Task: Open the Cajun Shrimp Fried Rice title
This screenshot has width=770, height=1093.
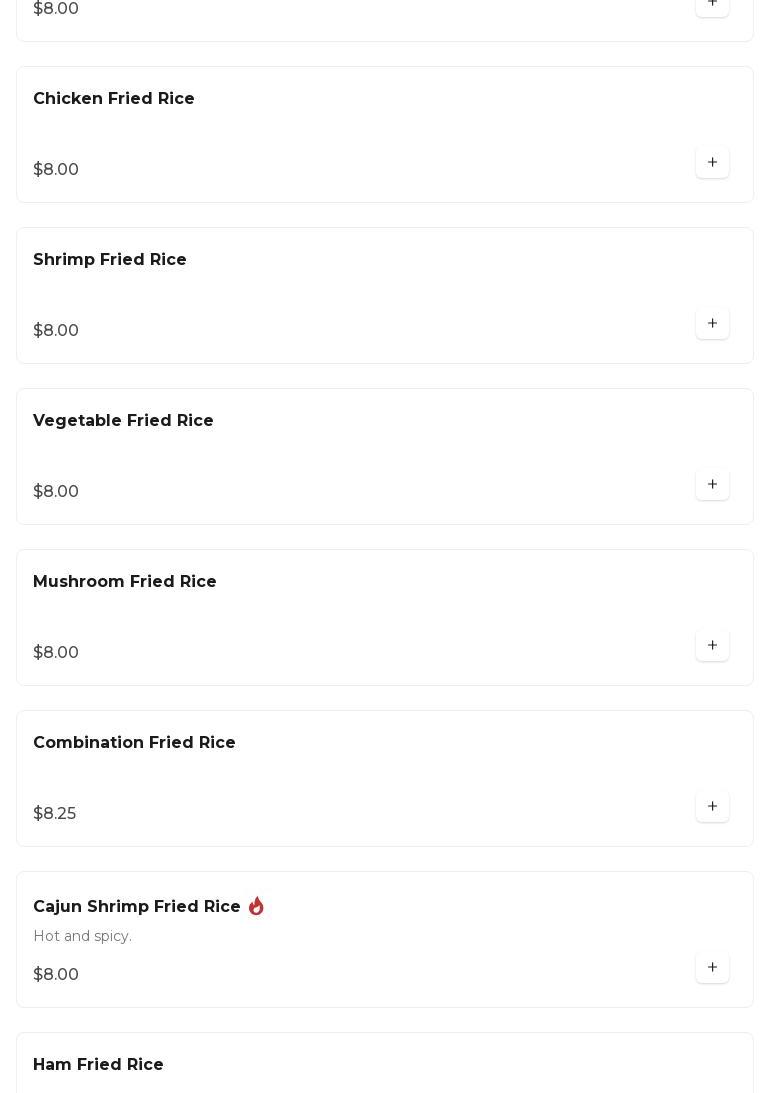Action: [137, 907]
